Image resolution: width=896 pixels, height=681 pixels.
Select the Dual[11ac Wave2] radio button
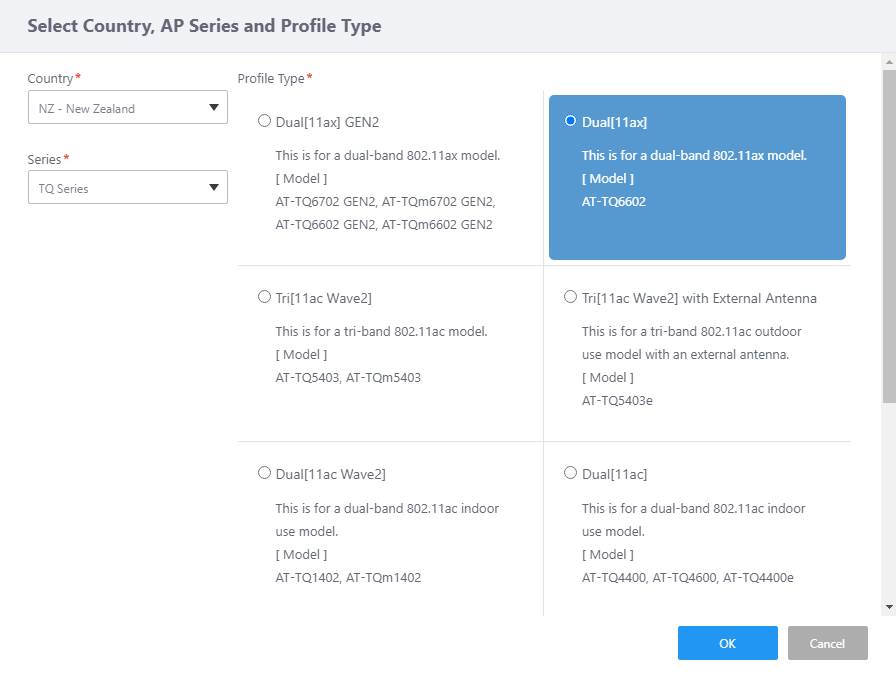click(x=264, y=473)
